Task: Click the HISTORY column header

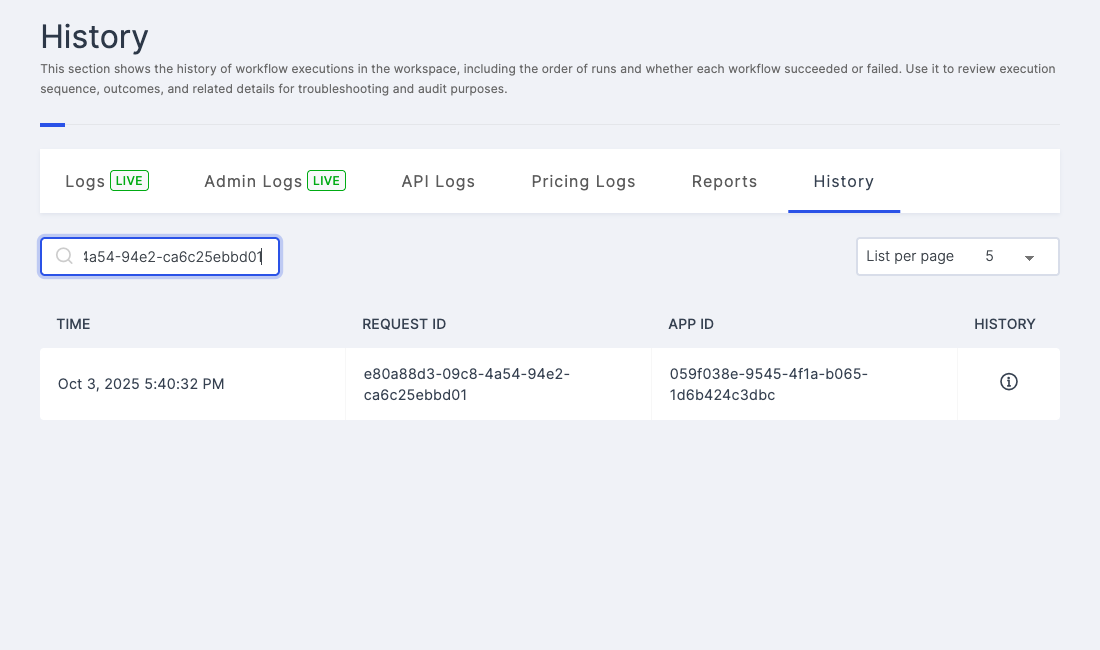Action: tap(1004, 324)
